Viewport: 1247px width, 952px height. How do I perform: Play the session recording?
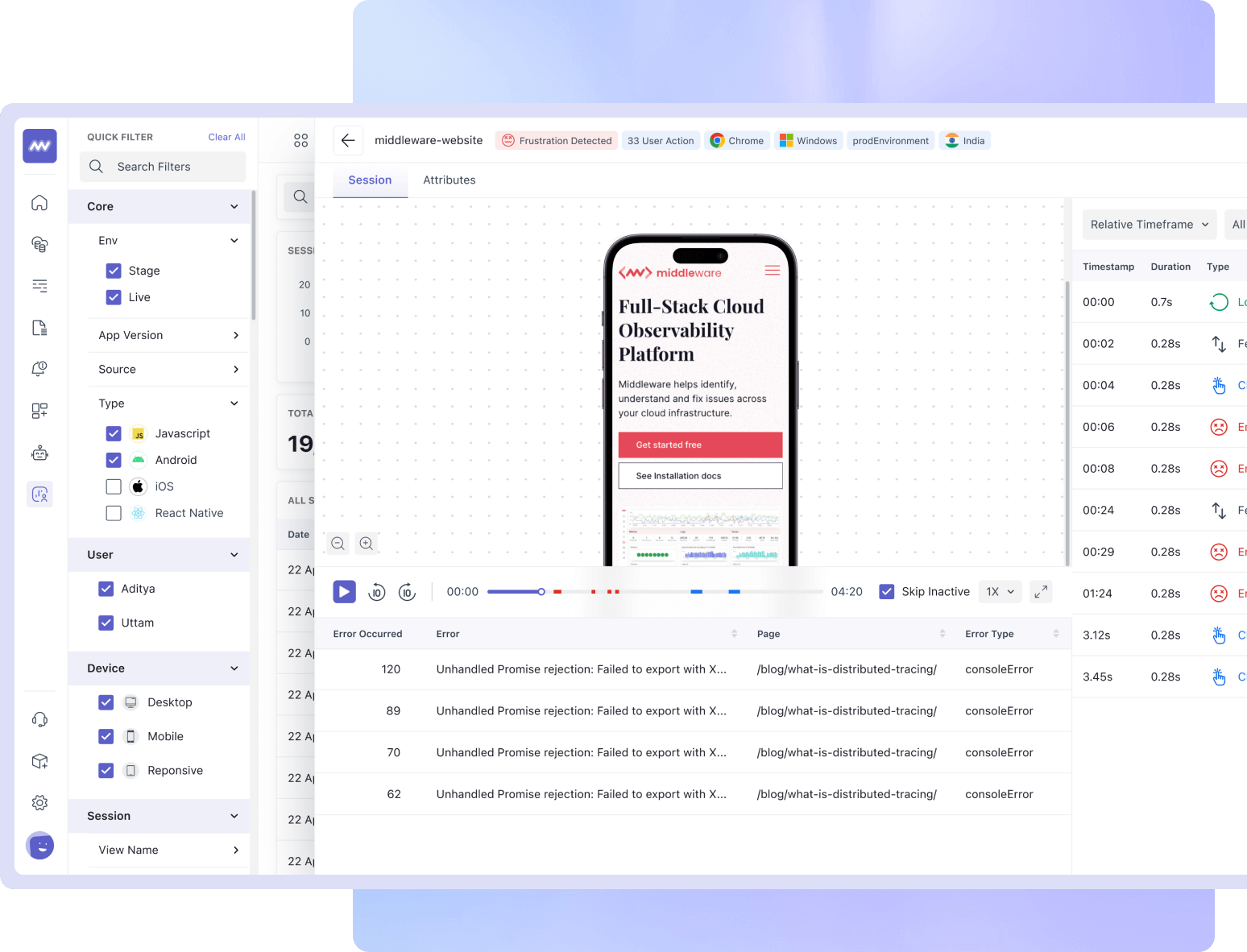[344, 592]
